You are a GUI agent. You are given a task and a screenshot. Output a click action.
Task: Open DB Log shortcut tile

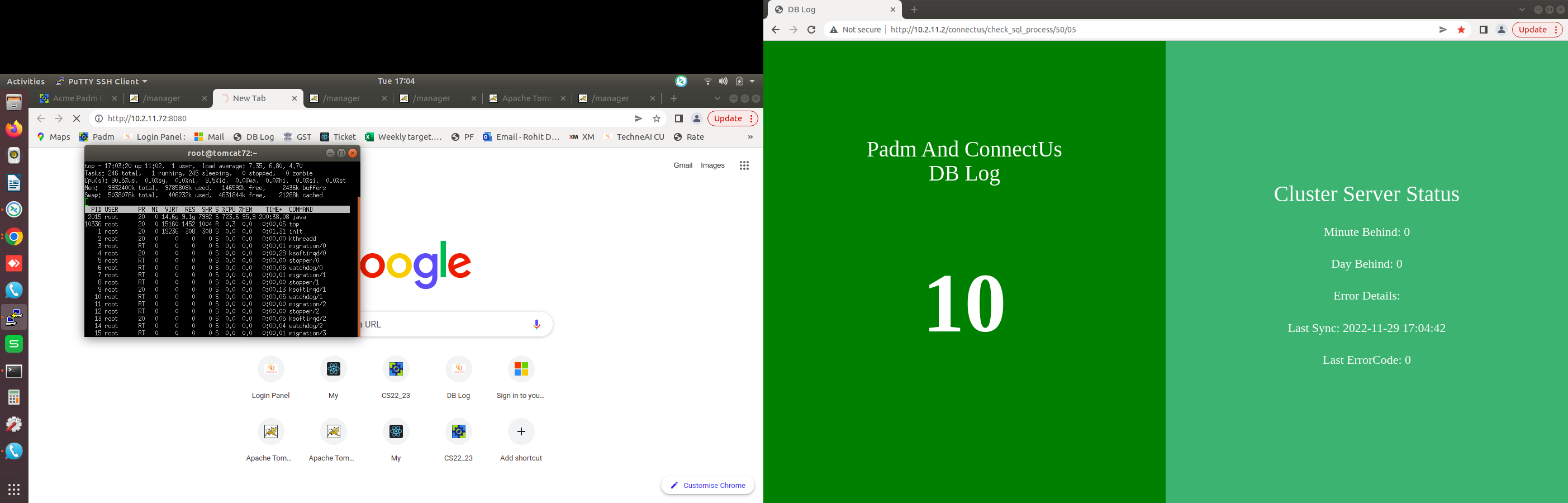tap(458, 378)
